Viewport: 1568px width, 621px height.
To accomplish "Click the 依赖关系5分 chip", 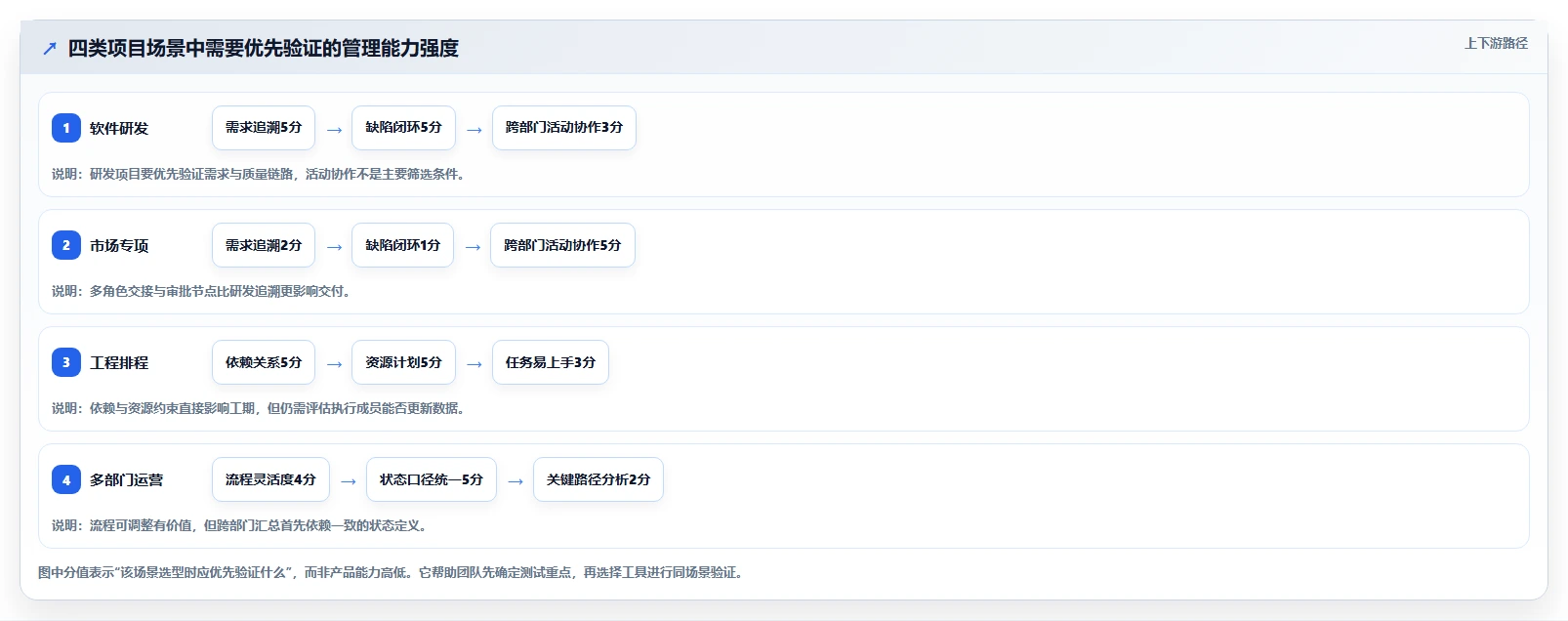I will (x=264, y=362).
